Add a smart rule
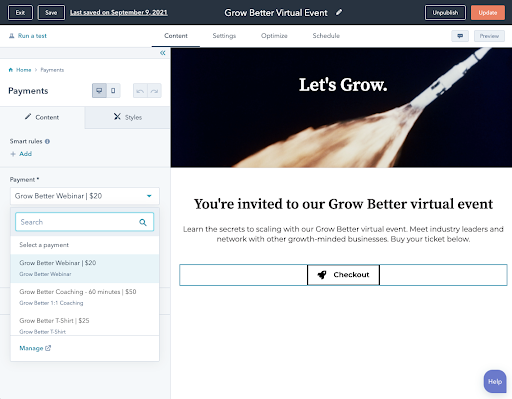Viewport: 512px width, 399px height. pyautogui.click(x=21, y=154)
